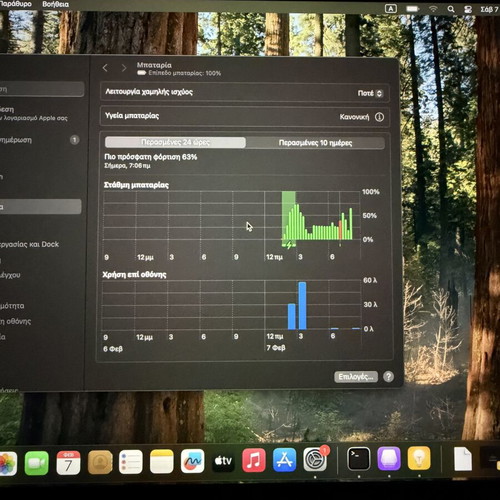Open Spotlight search from the menu bar
500x500 pixels.
451,9
